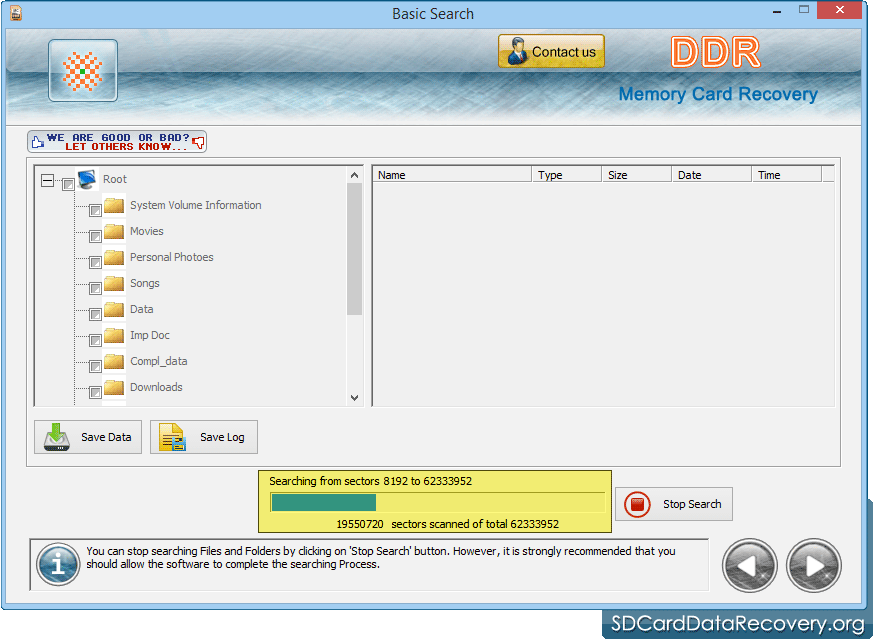This screenshot has height=639, width=873.
Task: Click the tree scrollbar up arrow
Action: pyautogui.click(x=355, y=175)
